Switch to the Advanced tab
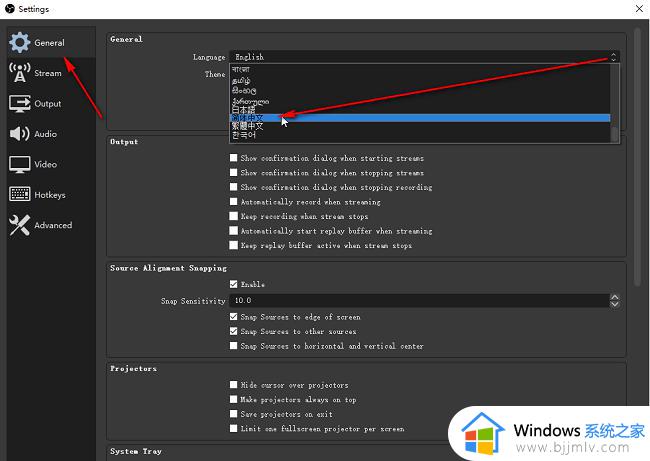The height and width of the screenshot is (461, 650). click(x=53, y=225)
